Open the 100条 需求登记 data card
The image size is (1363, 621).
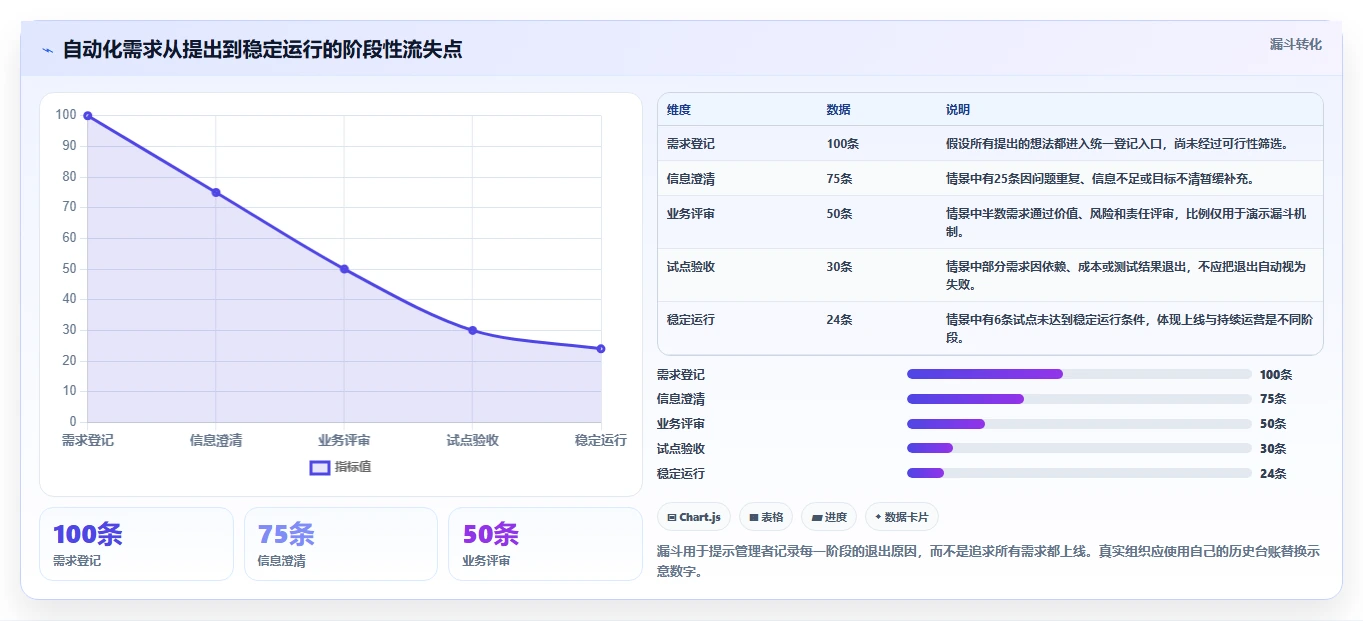pos(136,544)
